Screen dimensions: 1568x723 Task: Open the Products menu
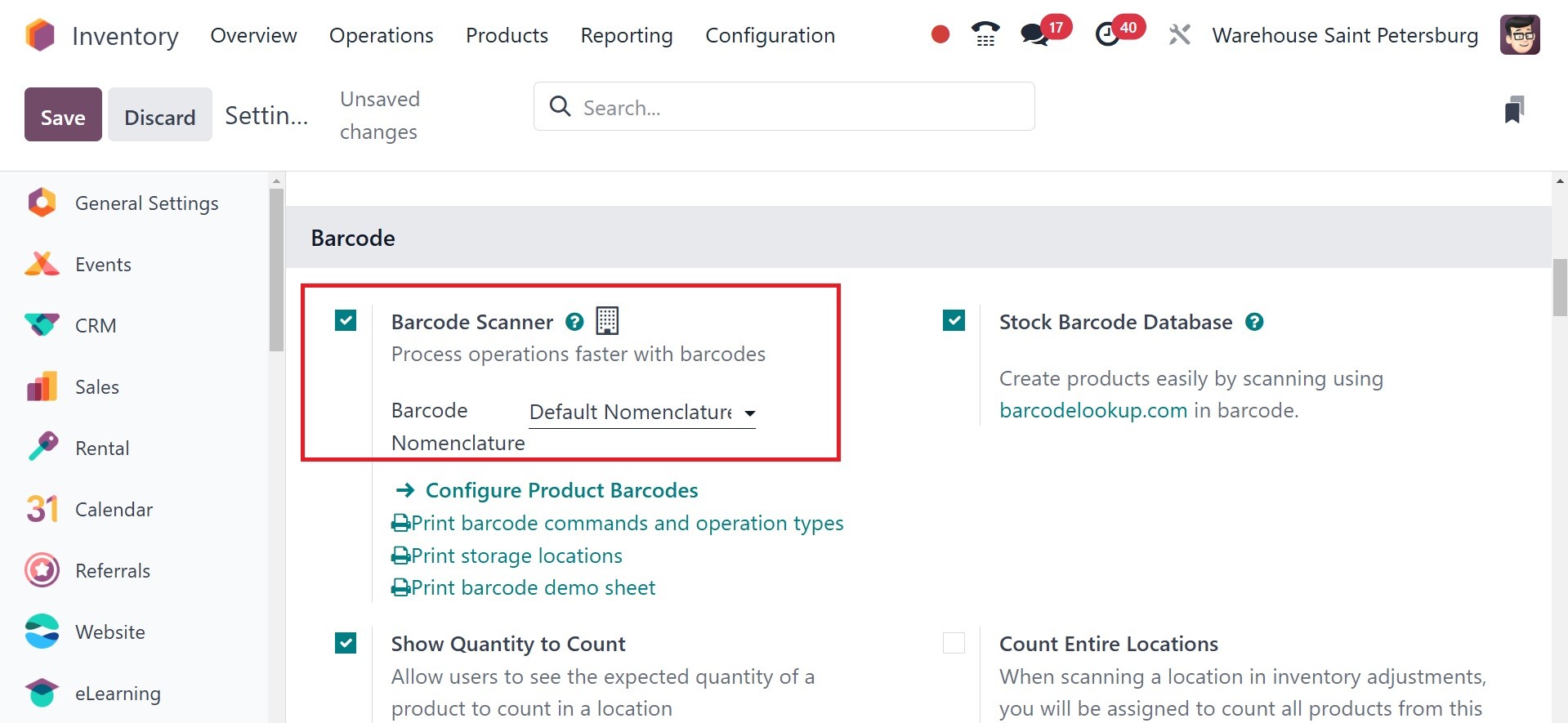[507, 35]
